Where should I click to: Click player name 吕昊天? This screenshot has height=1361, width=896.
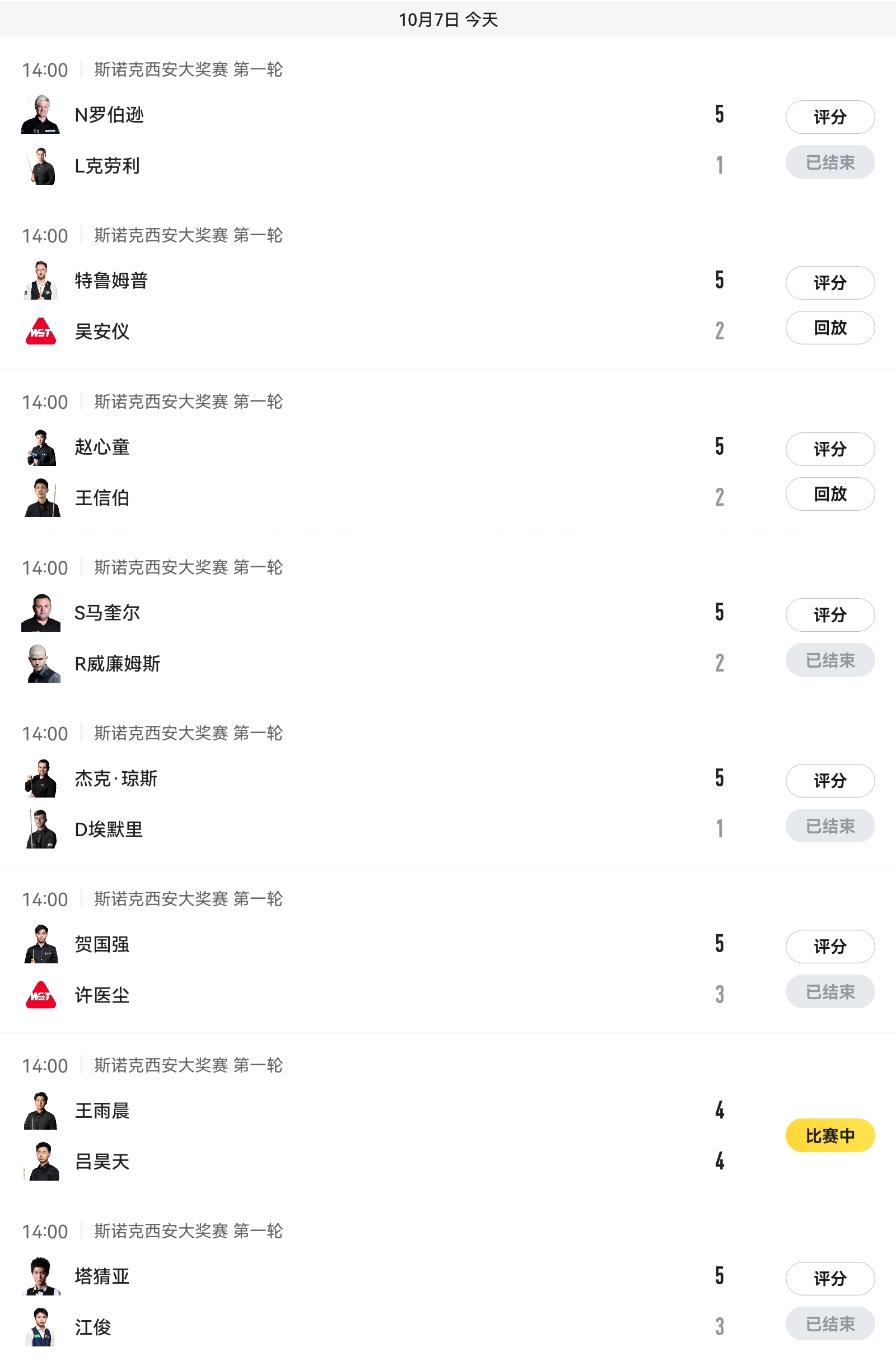(102, 1162)
